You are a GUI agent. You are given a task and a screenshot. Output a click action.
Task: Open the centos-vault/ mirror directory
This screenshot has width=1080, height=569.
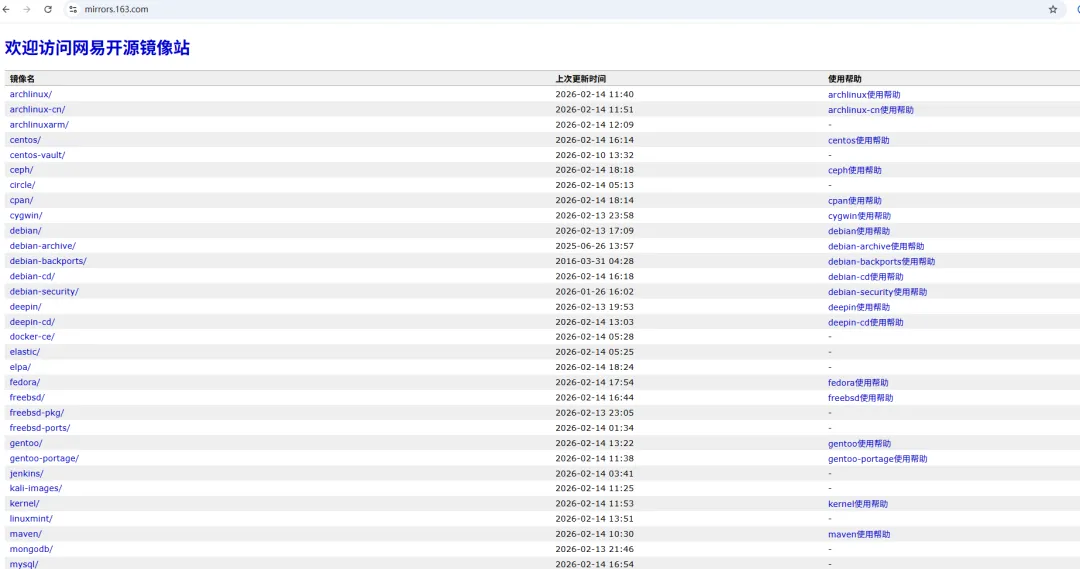coord(37,155)
